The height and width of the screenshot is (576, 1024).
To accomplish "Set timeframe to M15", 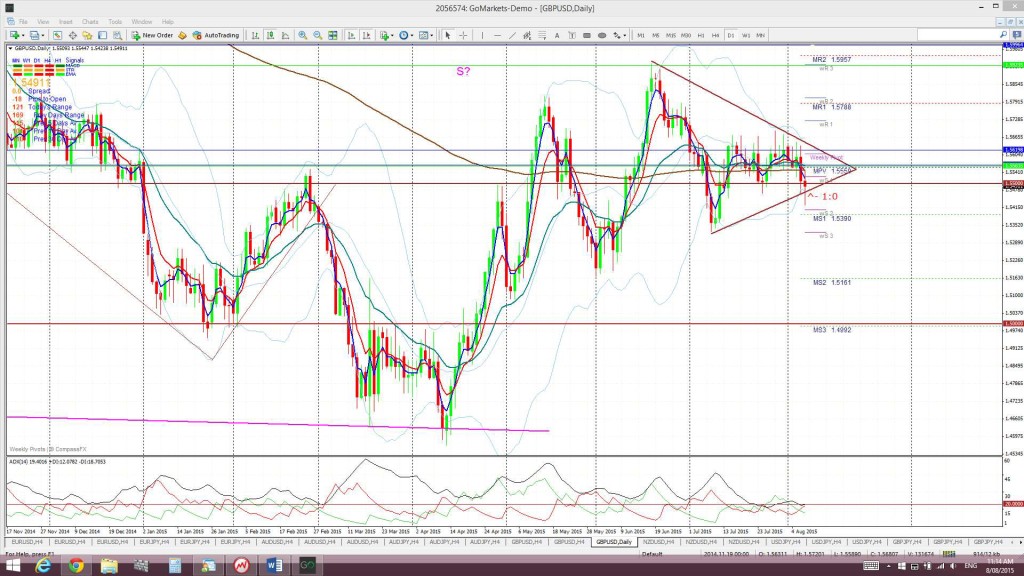I will pyautogui.click(x=671, y=35).
